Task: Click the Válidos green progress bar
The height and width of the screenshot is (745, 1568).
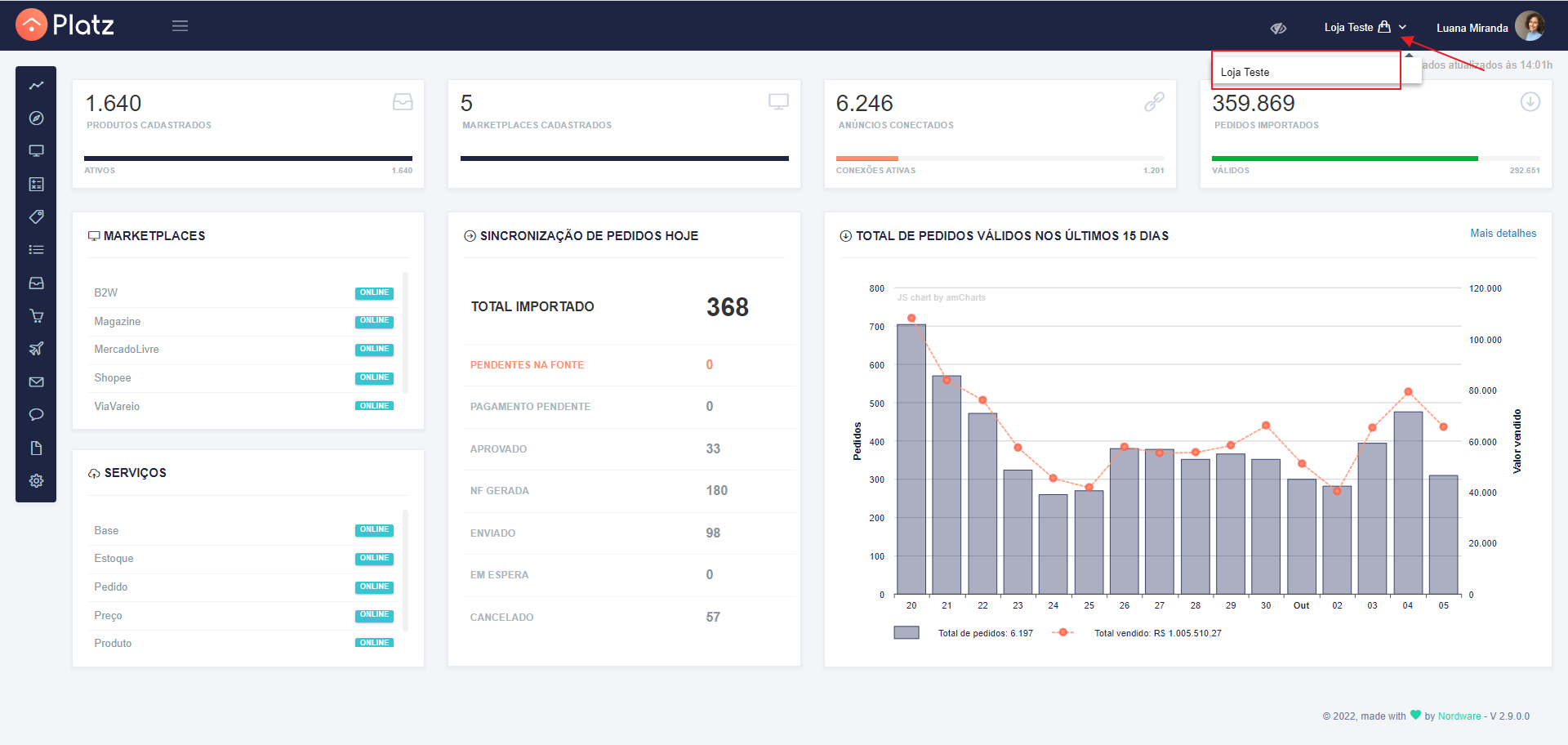Action: (1344, 158)
